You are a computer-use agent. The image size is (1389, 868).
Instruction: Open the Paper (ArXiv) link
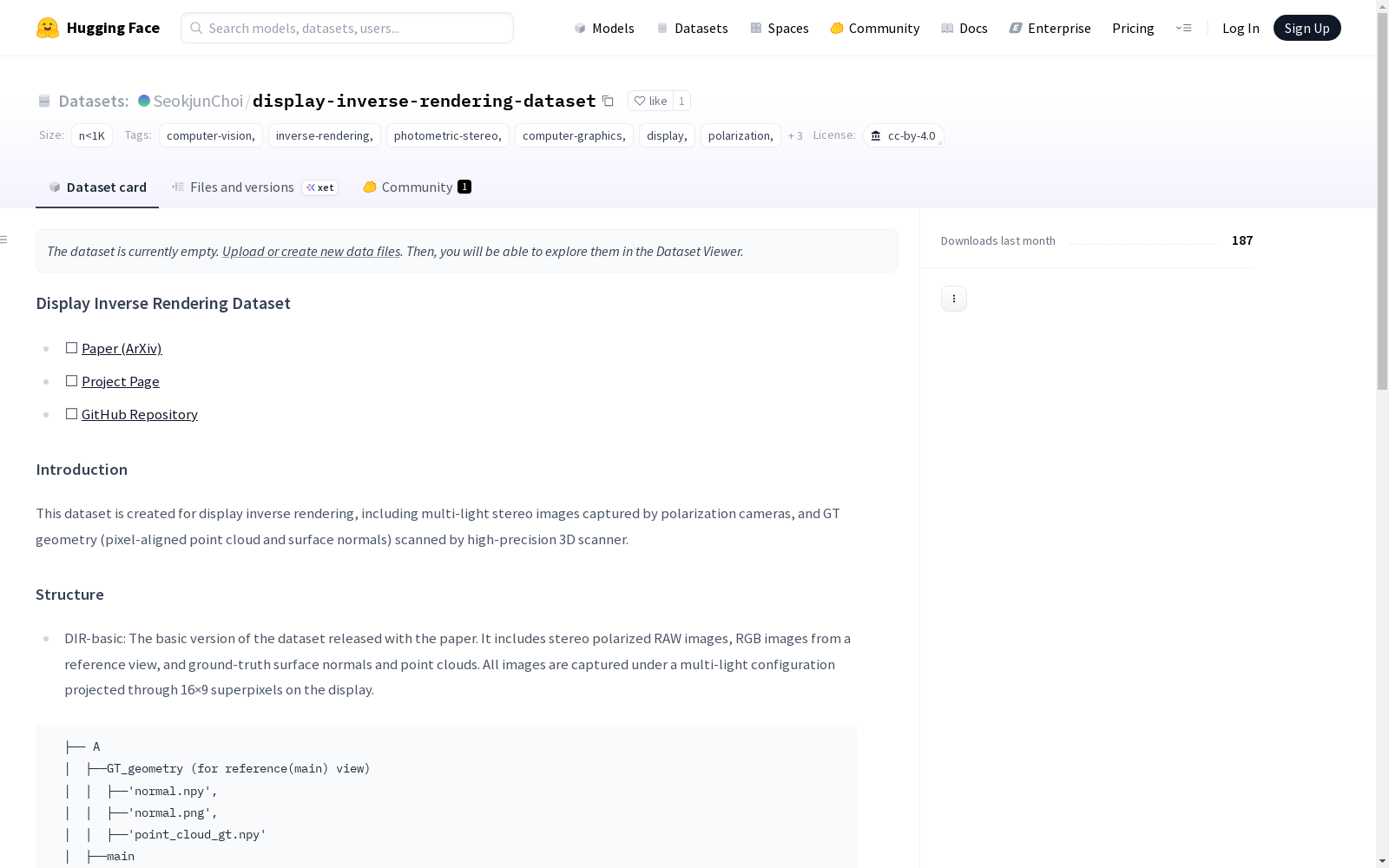122,348
